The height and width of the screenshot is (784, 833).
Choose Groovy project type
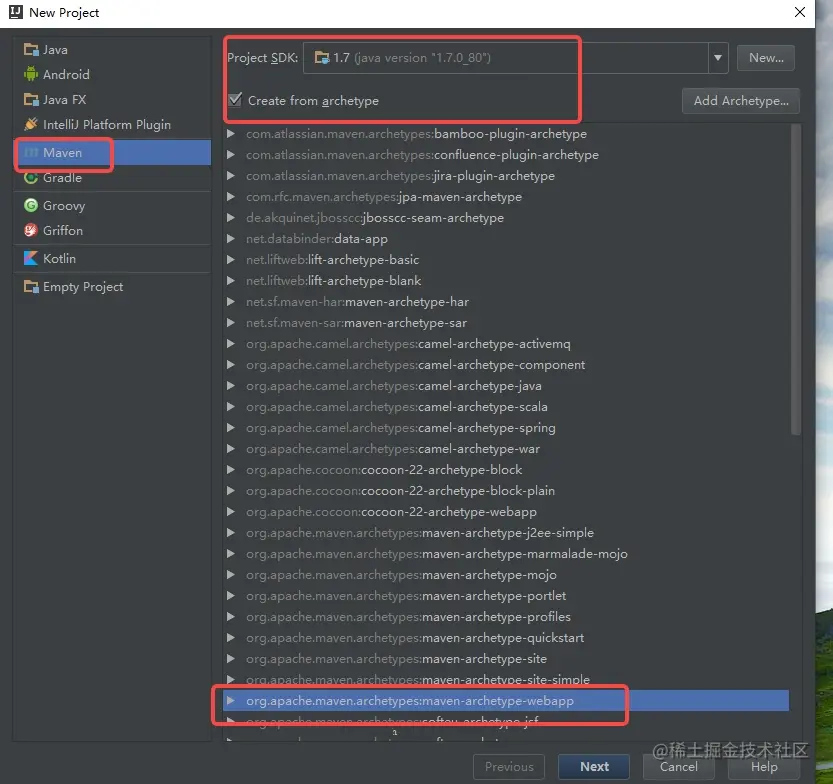[x=113, y=206]
